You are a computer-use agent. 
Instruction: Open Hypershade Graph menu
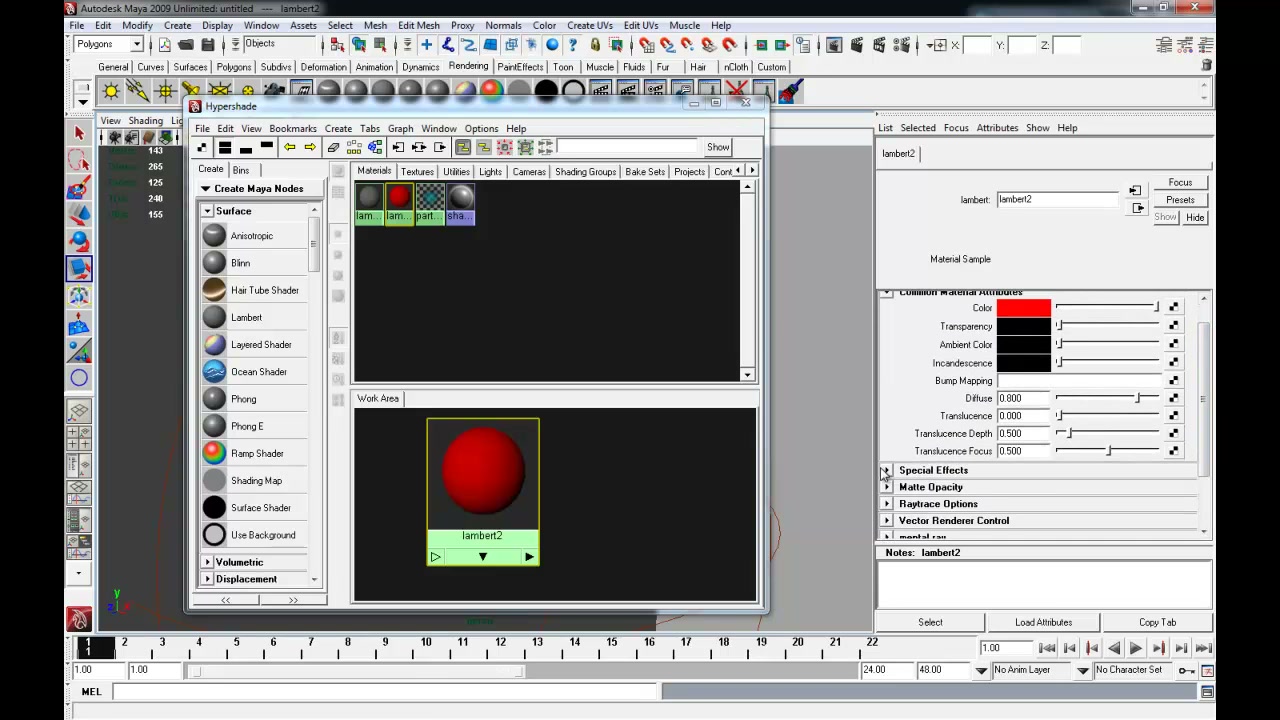(x=400, y=129)
